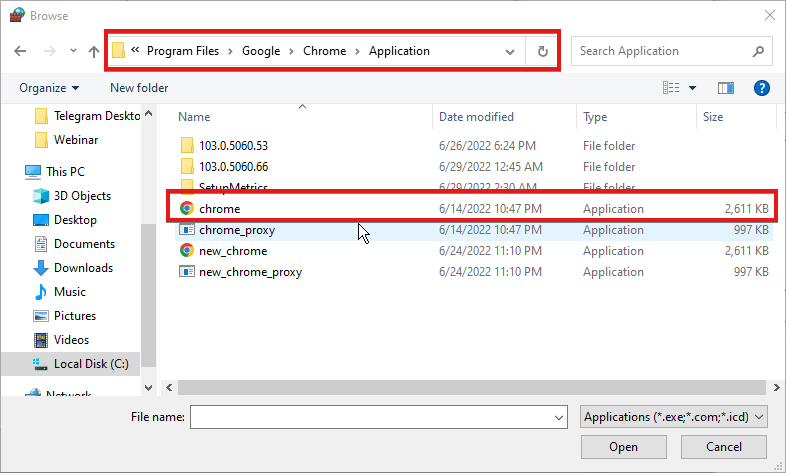The image size is (786, 473).
Task: Open Desktop in the sidebar
Action: point(65,220)
